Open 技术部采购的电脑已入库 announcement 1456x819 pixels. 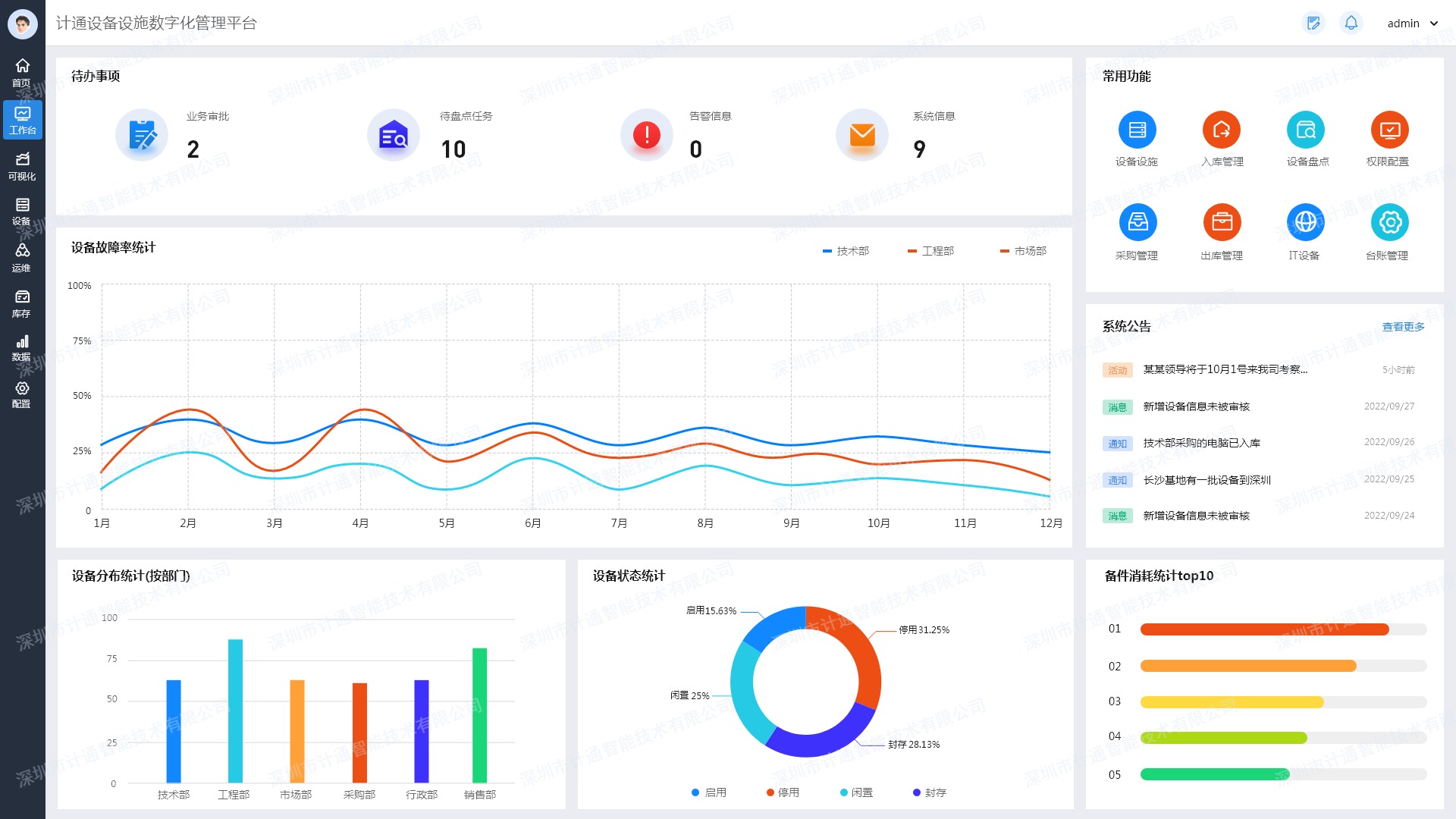coord(1201,443)
